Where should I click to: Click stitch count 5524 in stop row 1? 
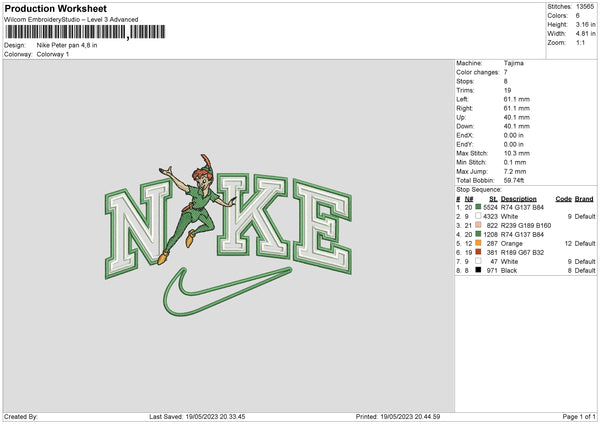(x=490, y=207)
